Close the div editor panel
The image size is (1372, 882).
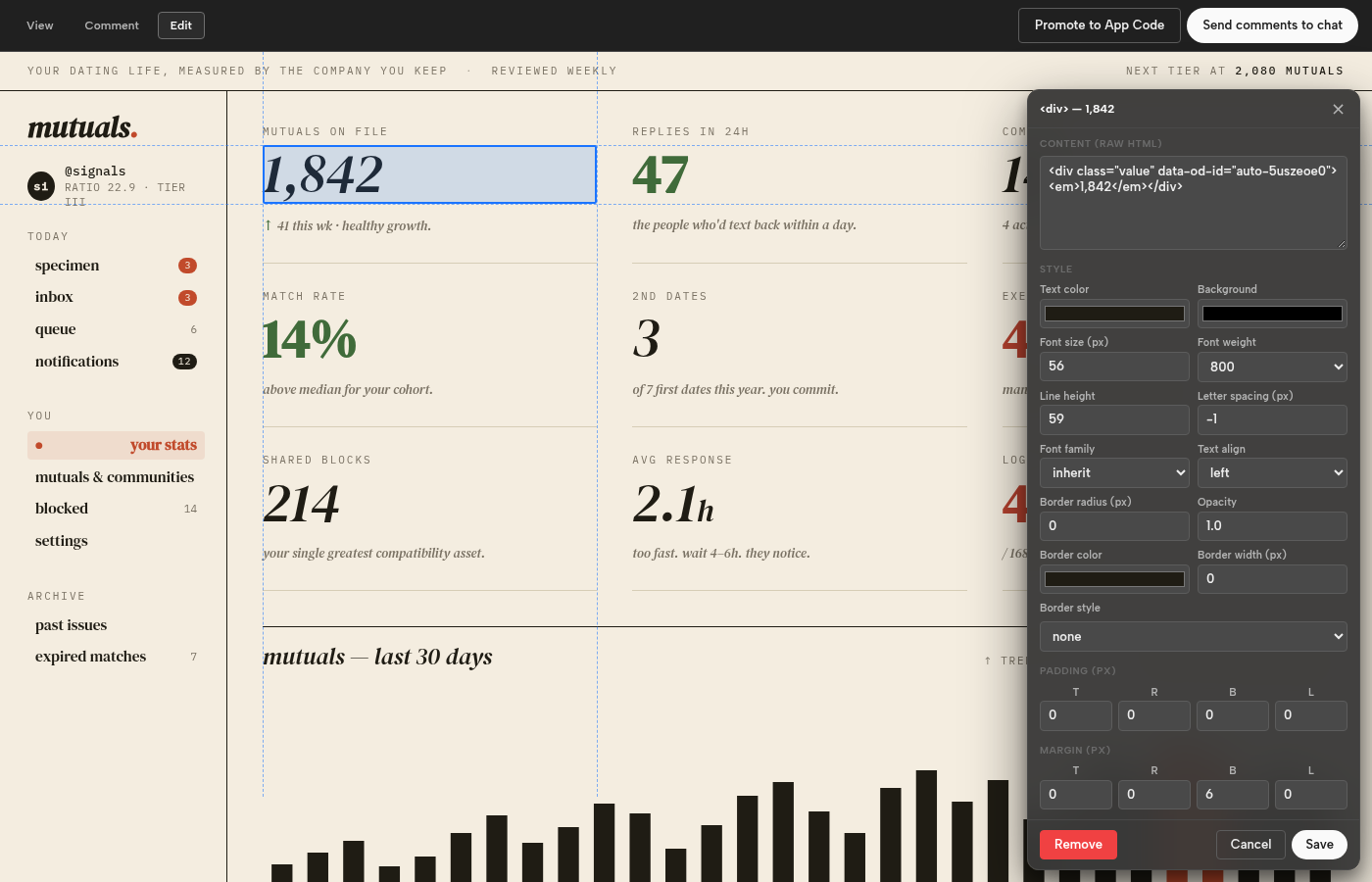tap(1338, 109)
